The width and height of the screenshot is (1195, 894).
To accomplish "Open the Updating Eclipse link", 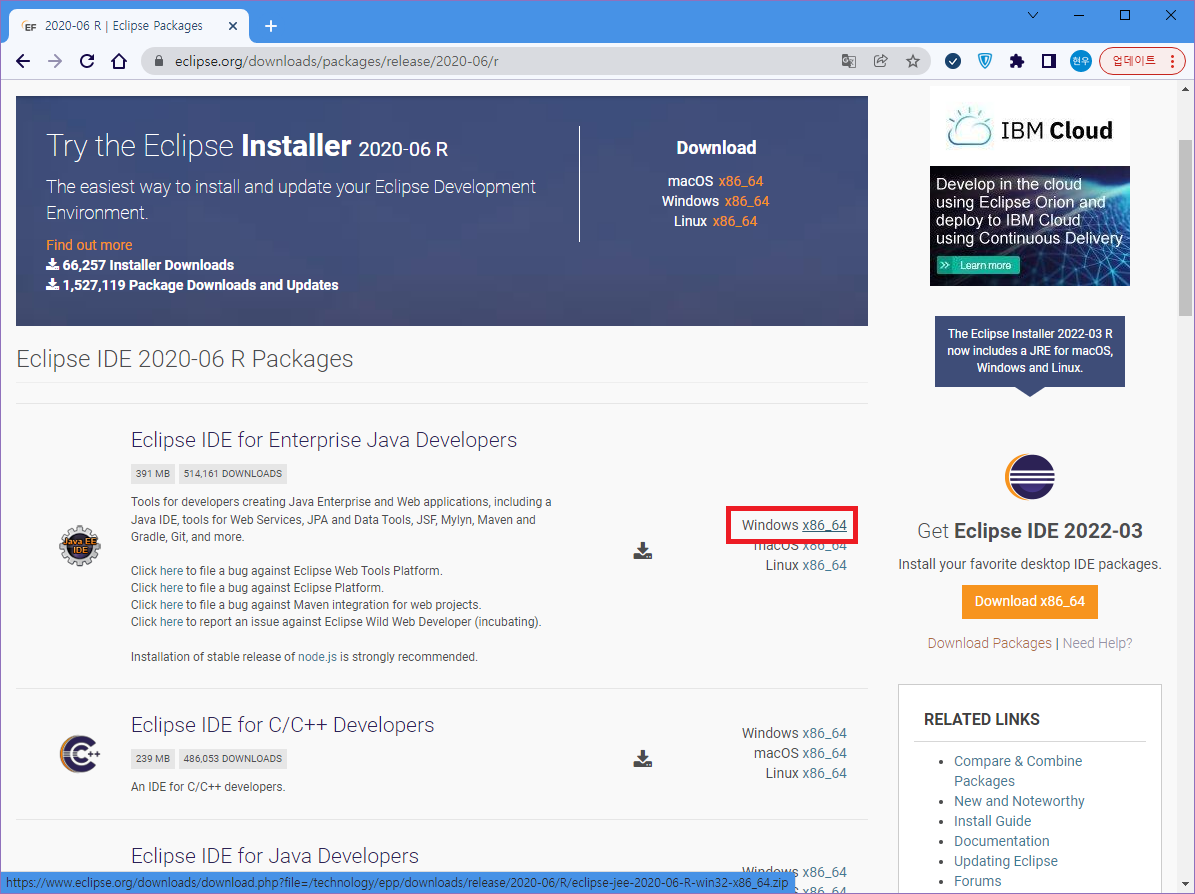I will click(x=1006, y=860).
